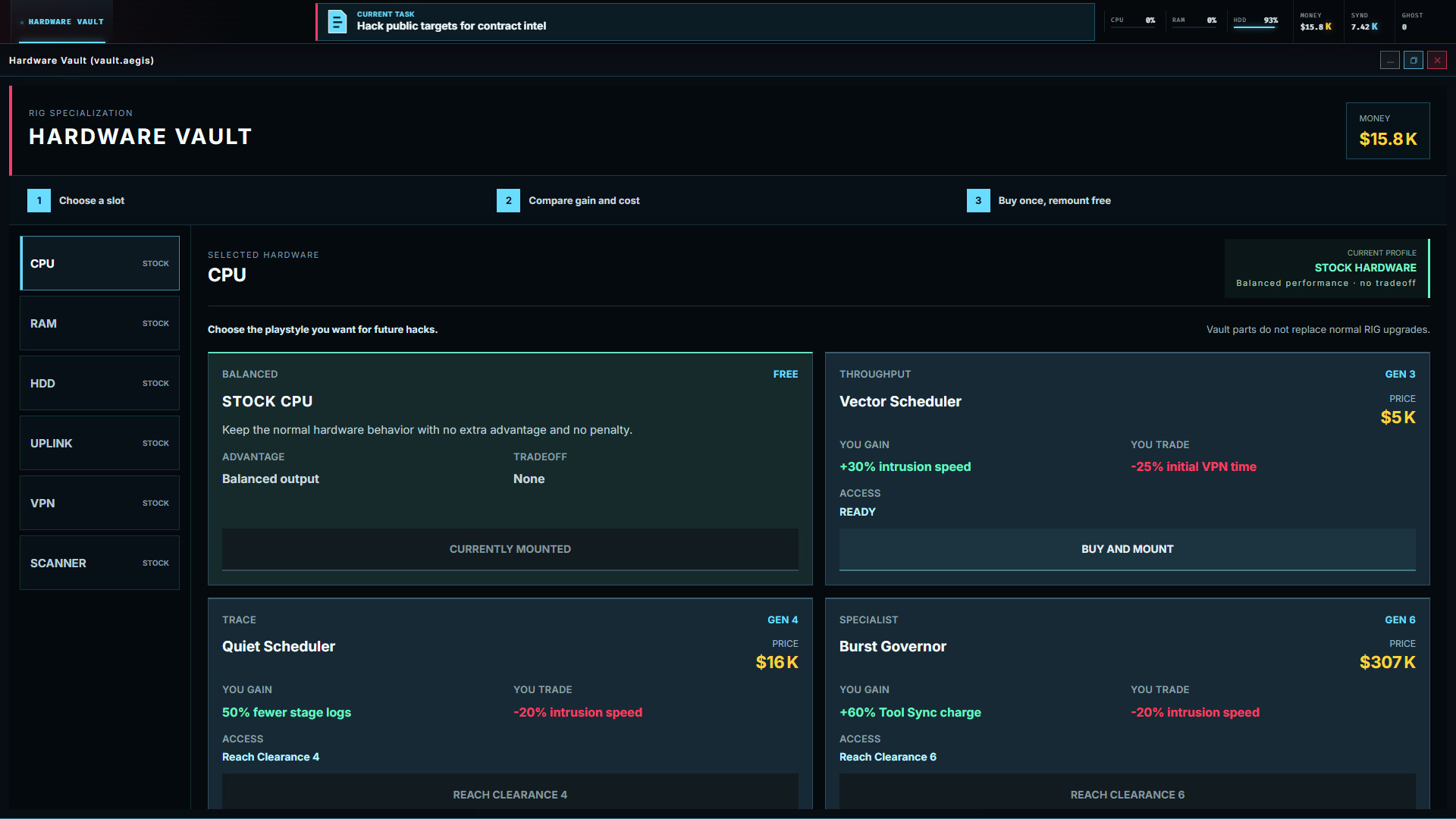Click step 3 Buy once, remount free
Screen dimensions: 1456x819
click(1039, 200)
